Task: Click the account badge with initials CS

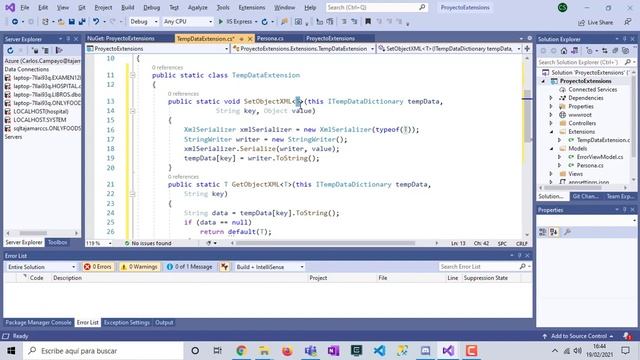Action: (562, 7)
